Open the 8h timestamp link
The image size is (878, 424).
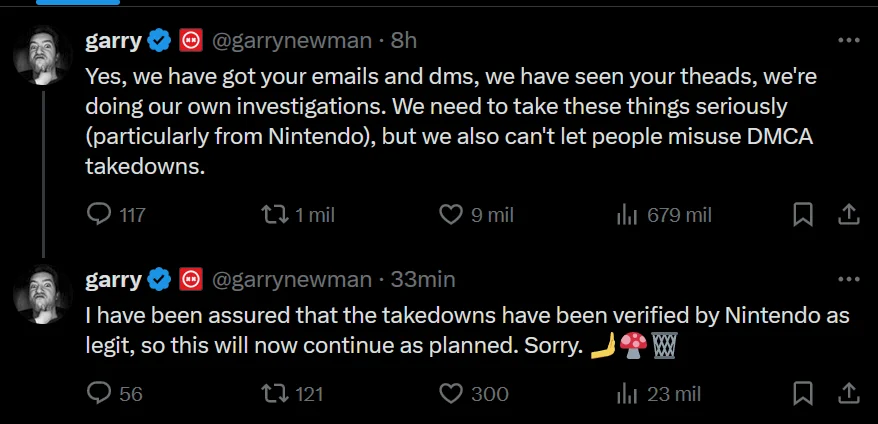click(403, 41)
